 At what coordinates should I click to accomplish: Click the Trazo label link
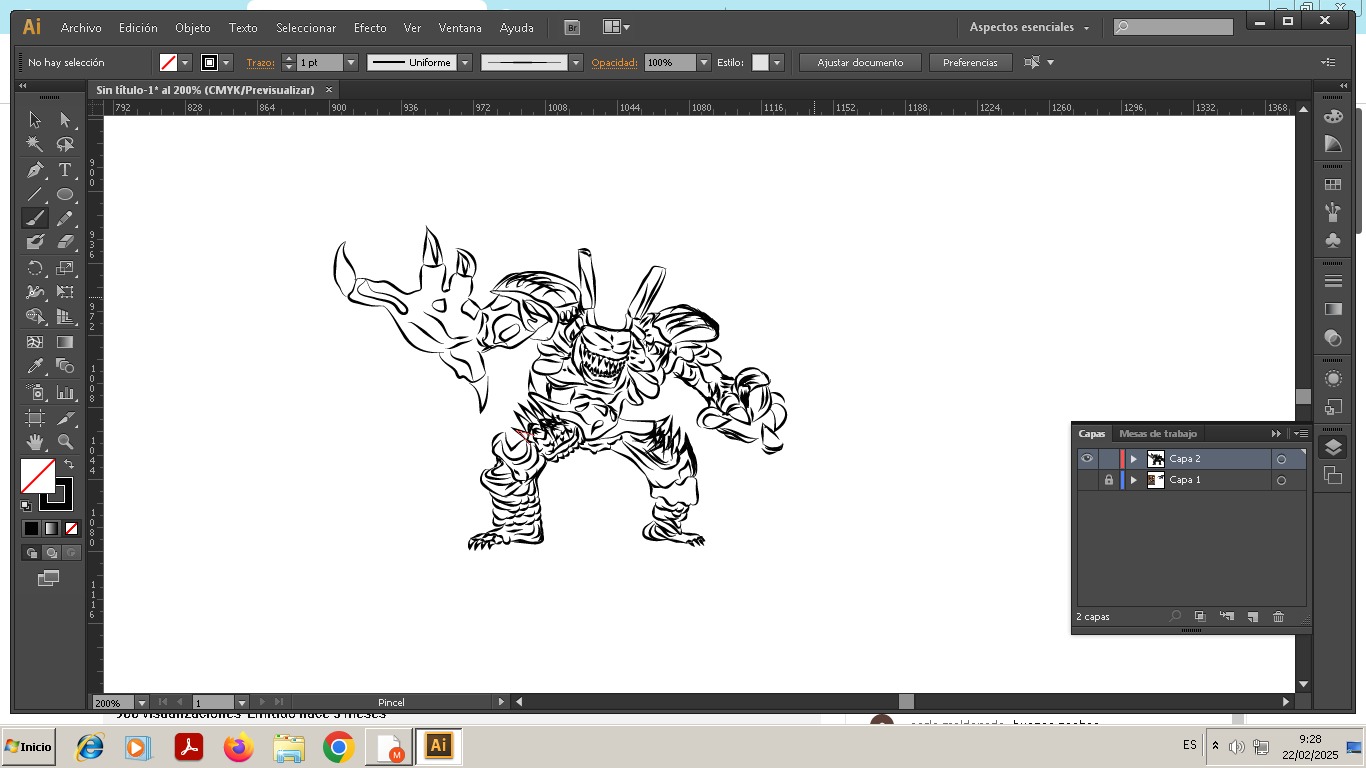click(260, 62)
